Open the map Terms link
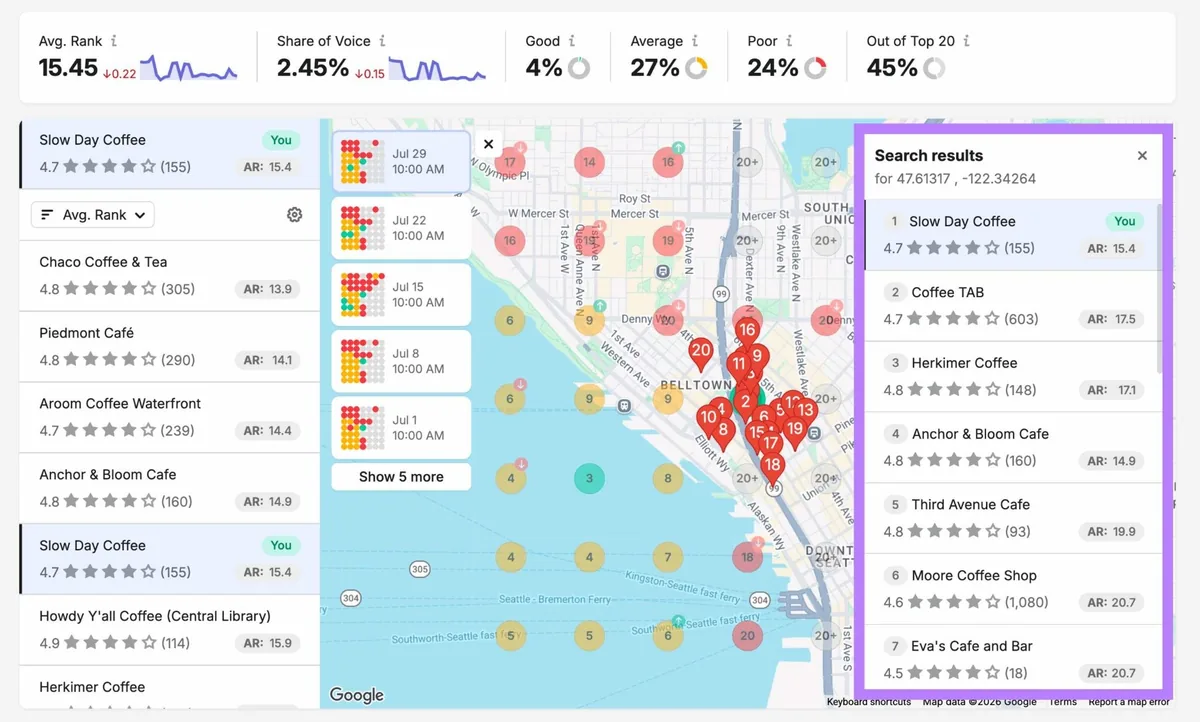 coord(1063,702)
